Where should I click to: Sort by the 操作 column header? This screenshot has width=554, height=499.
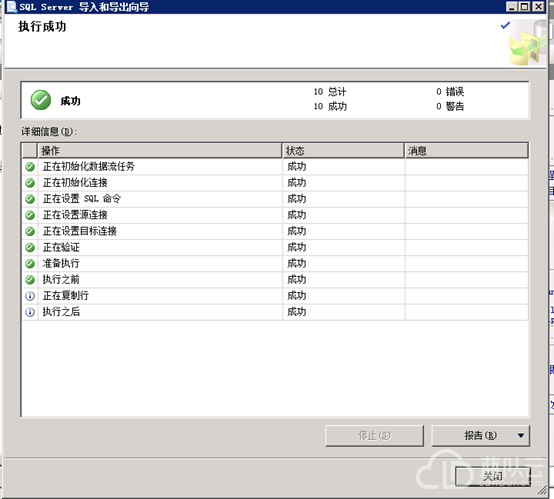159,151
